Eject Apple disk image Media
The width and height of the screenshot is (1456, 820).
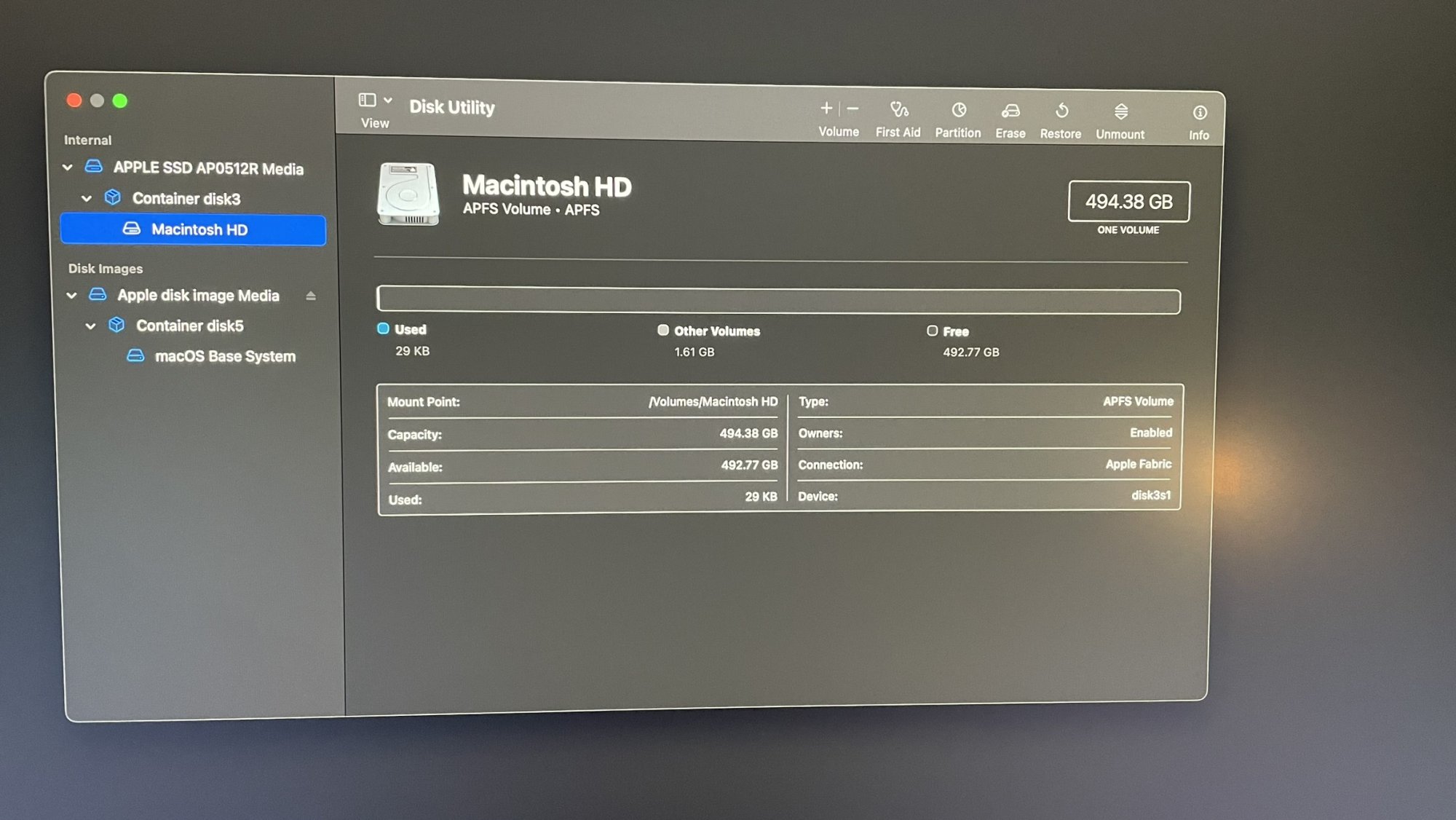(x=311, y=296)
